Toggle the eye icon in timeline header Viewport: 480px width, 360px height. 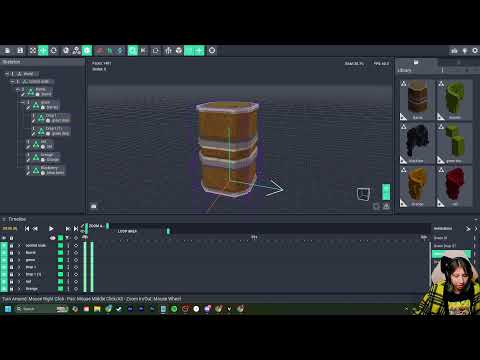[4, 238]
